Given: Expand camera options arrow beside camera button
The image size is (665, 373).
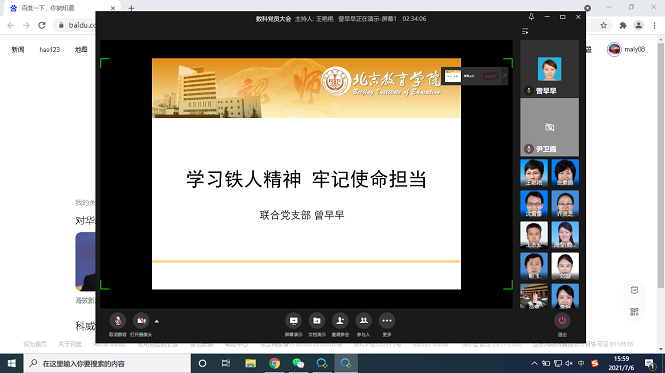Looking at the screenshot, I should pos(157,321).
